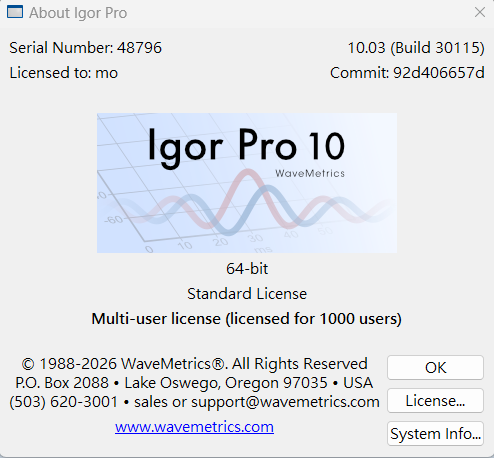
Task: Click the support@wavemetrics.com contact line
Action: pos(194,402)
